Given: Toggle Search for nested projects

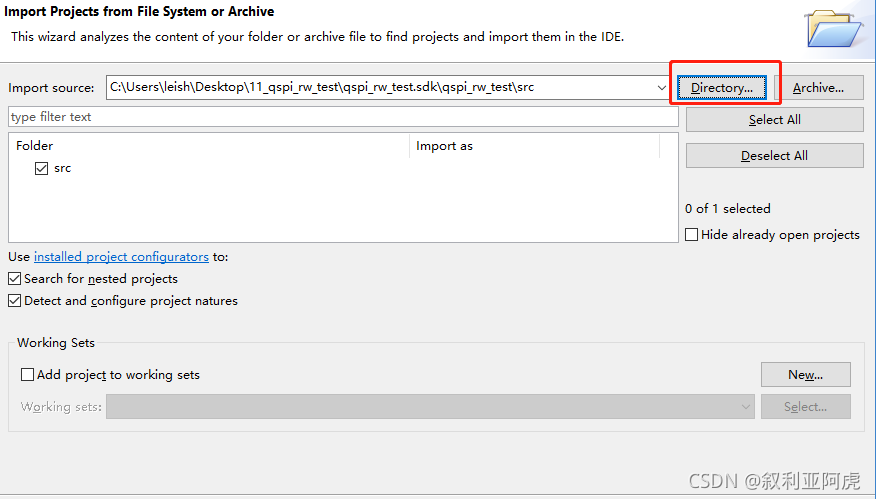Looking at the screenshot, I should 15,278.
